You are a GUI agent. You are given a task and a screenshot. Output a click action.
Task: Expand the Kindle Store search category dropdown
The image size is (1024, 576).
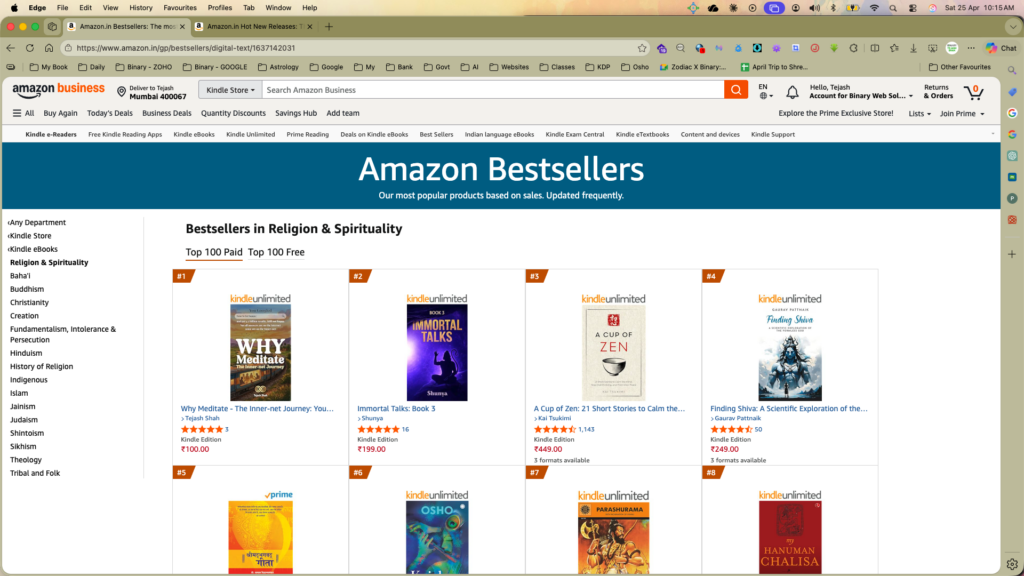tap(230, 90)
